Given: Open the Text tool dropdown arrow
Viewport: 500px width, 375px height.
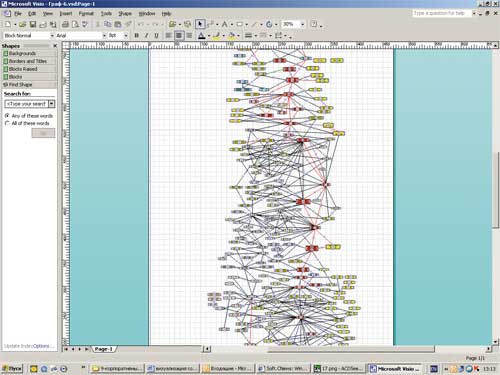Looking at the screenshot, I should click(231, 25).
